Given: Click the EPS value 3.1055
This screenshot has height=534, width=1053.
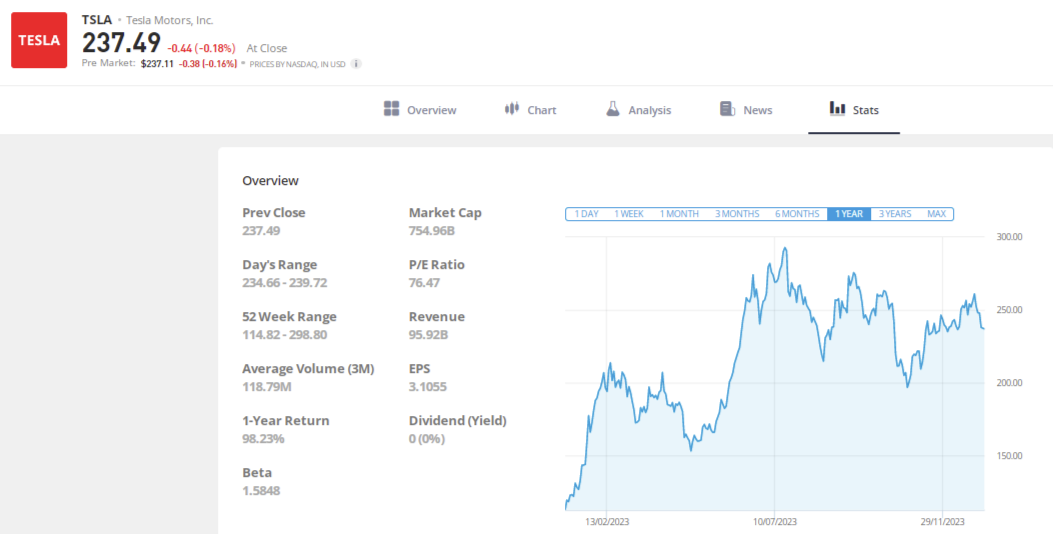Looking at the screenshot, I should pyautogui.click(x=428, y=387).
